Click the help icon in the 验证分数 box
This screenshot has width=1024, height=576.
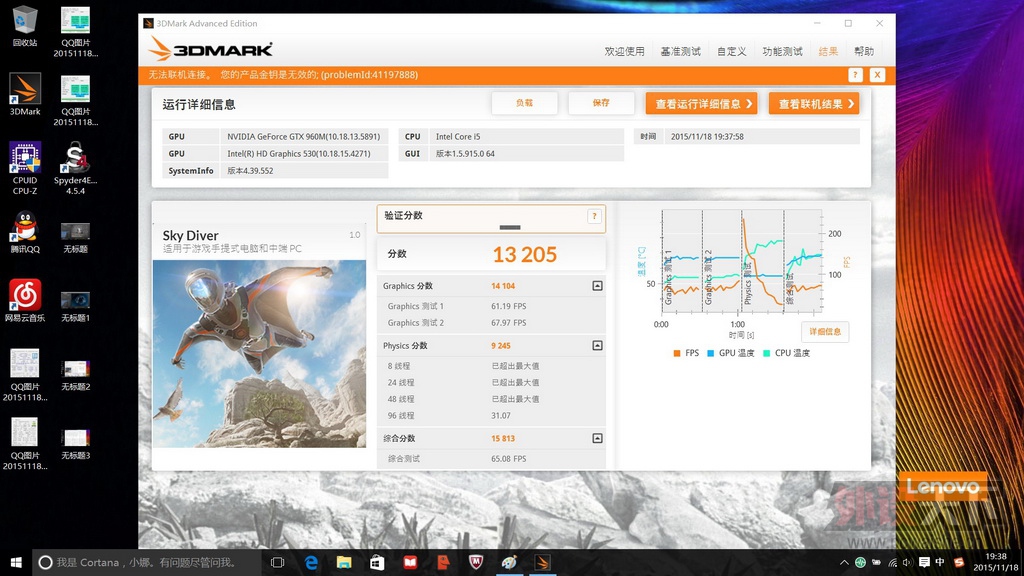click(x=594, y=216)
